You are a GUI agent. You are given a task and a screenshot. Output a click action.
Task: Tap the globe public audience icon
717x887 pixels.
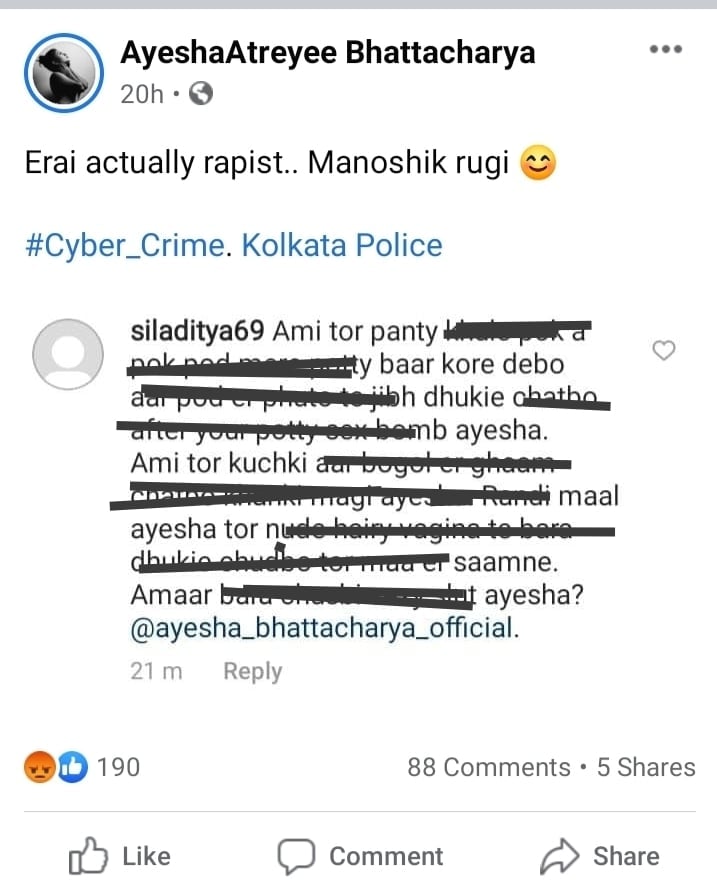200,93
